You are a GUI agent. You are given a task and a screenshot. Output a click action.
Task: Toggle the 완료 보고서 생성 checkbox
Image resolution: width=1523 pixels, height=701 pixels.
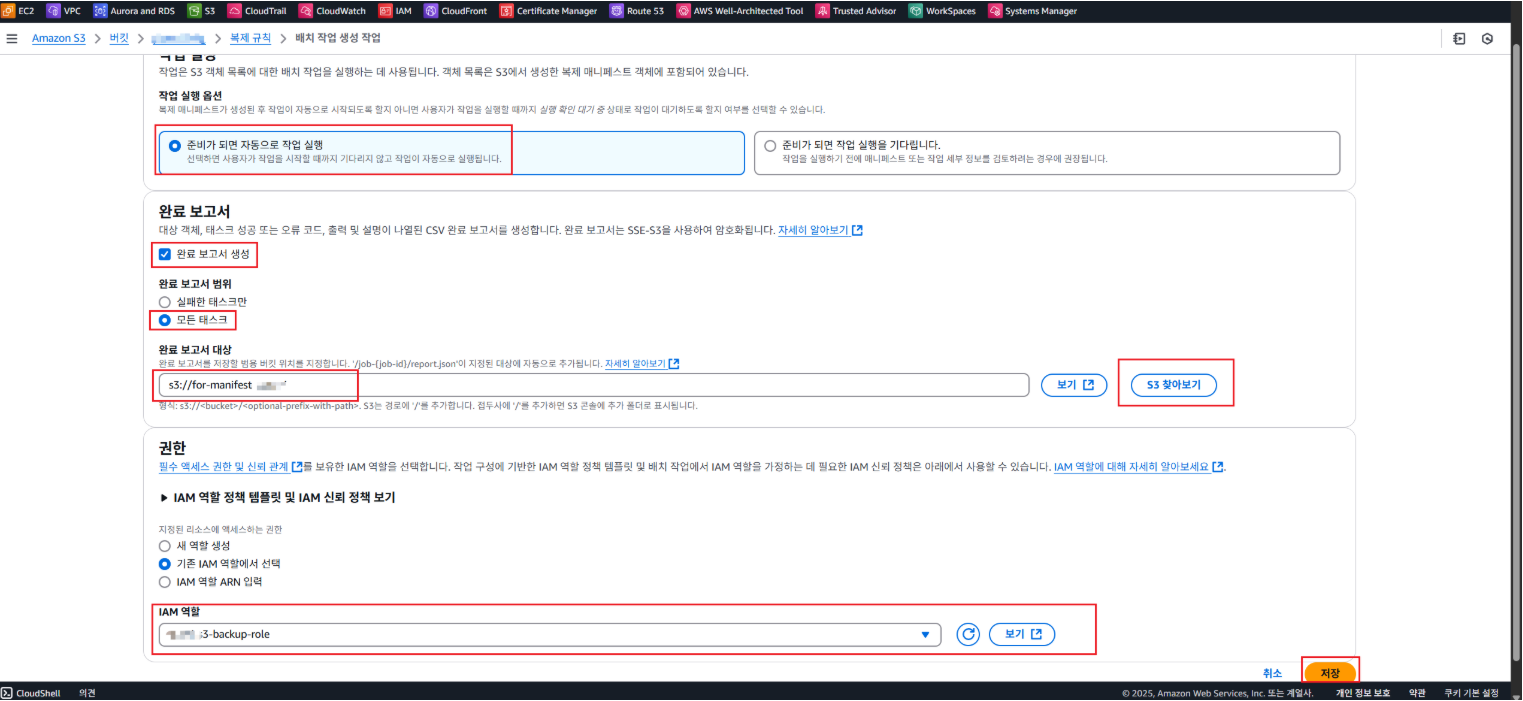coord(165,254)
